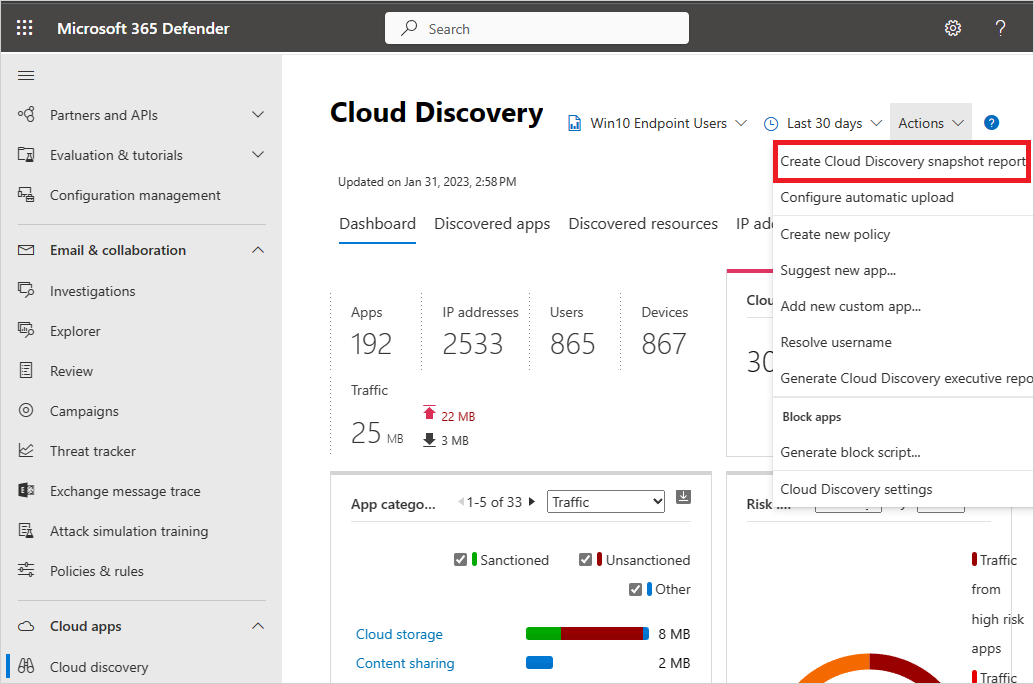Open the blue help question mark icon
Image resolution: width=1034 pixels, height=684 pixels.
click(991, 122)
